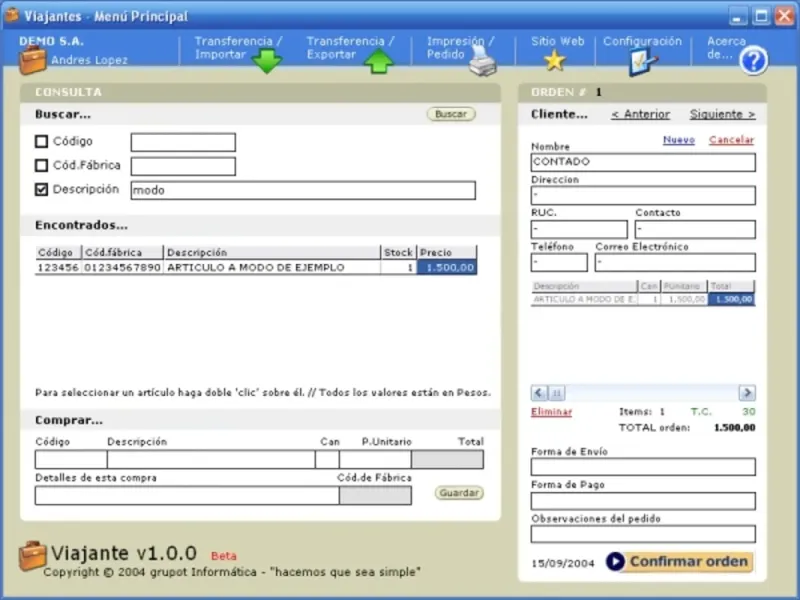
Task: Toggle the Código search checkbox
Action: point(41,141)
